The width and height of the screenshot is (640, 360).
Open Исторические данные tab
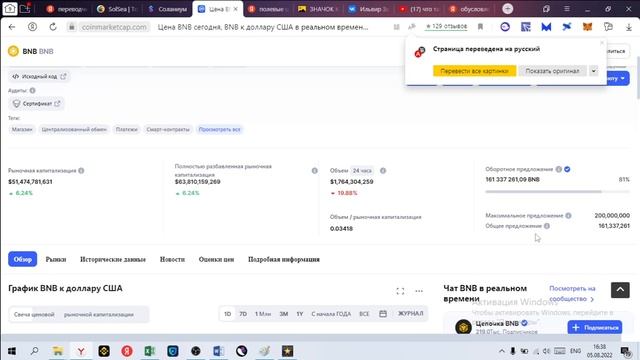[113, 259]
